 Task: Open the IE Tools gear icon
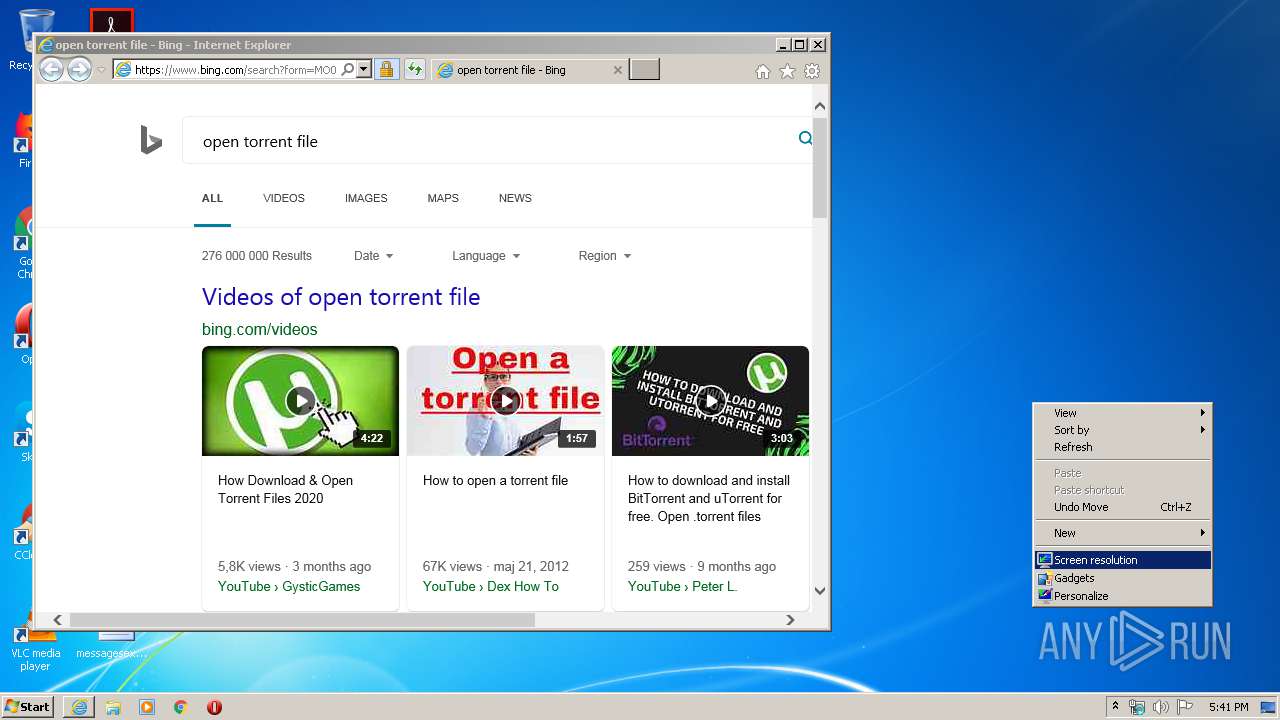coord(812,71)
